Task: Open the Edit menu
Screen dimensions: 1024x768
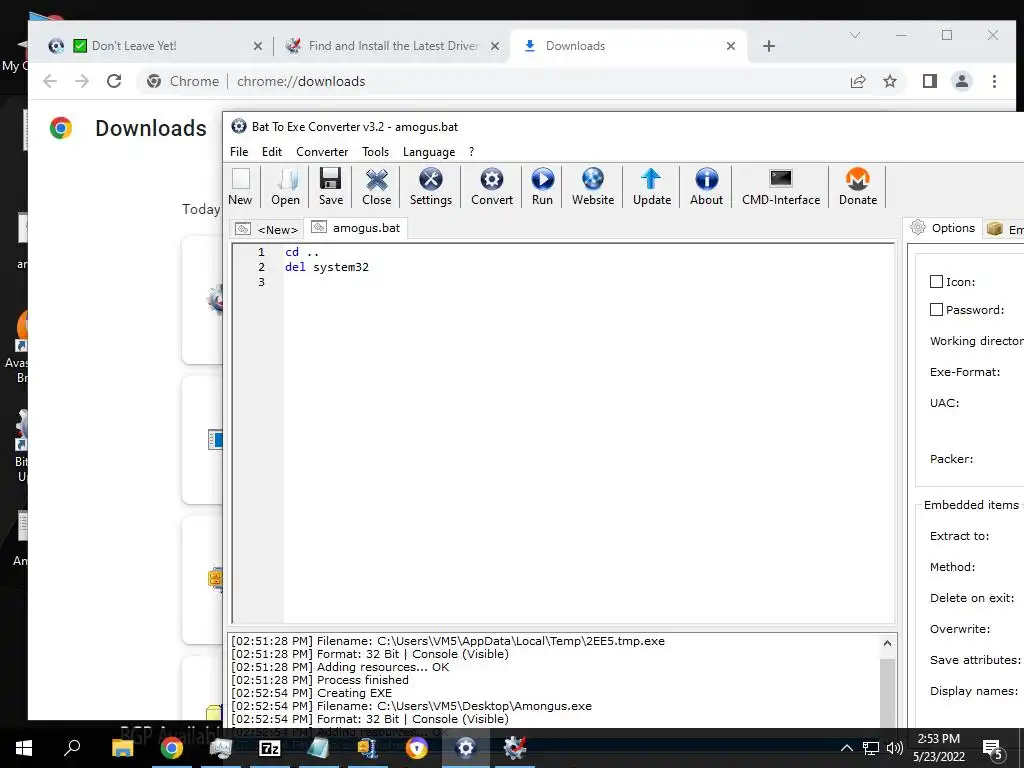Action: (x=272, y=152)
